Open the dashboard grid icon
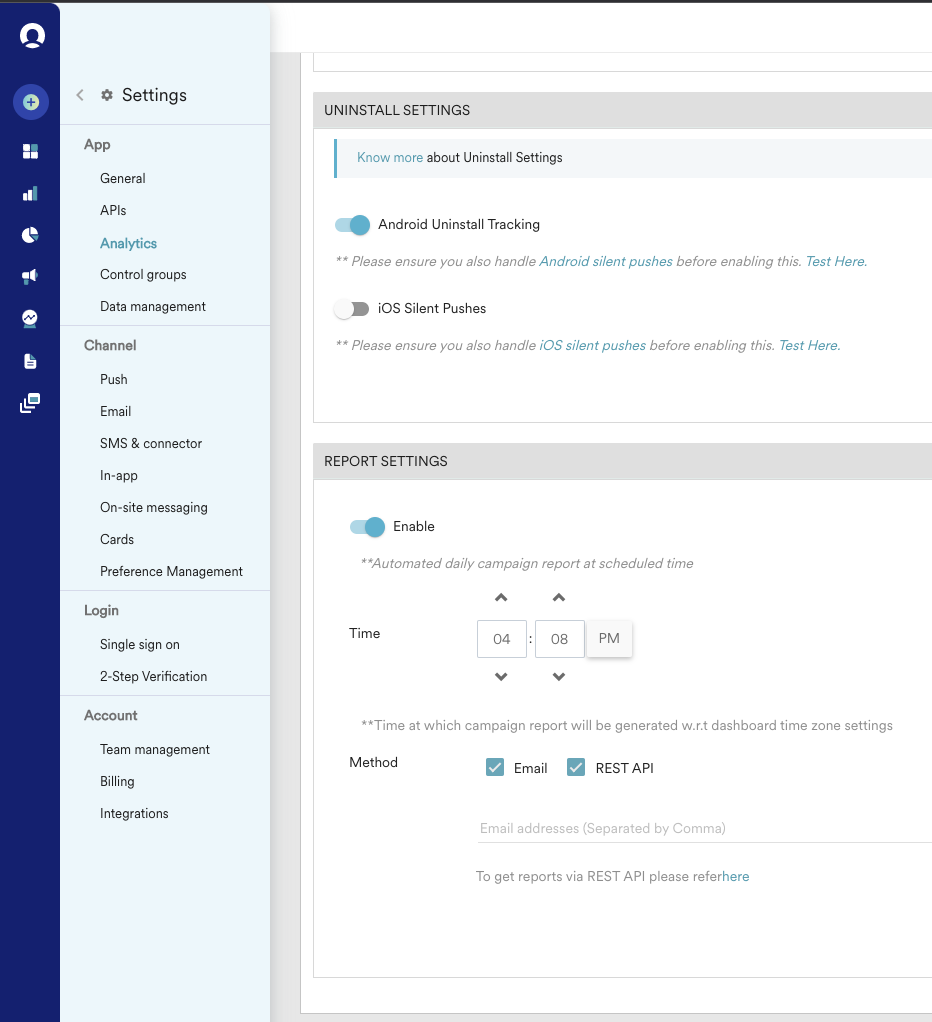 [30, 151]
